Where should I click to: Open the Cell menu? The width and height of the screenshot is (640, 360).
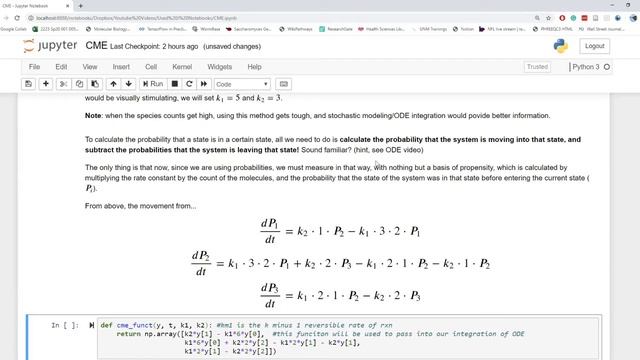(151, 67)
